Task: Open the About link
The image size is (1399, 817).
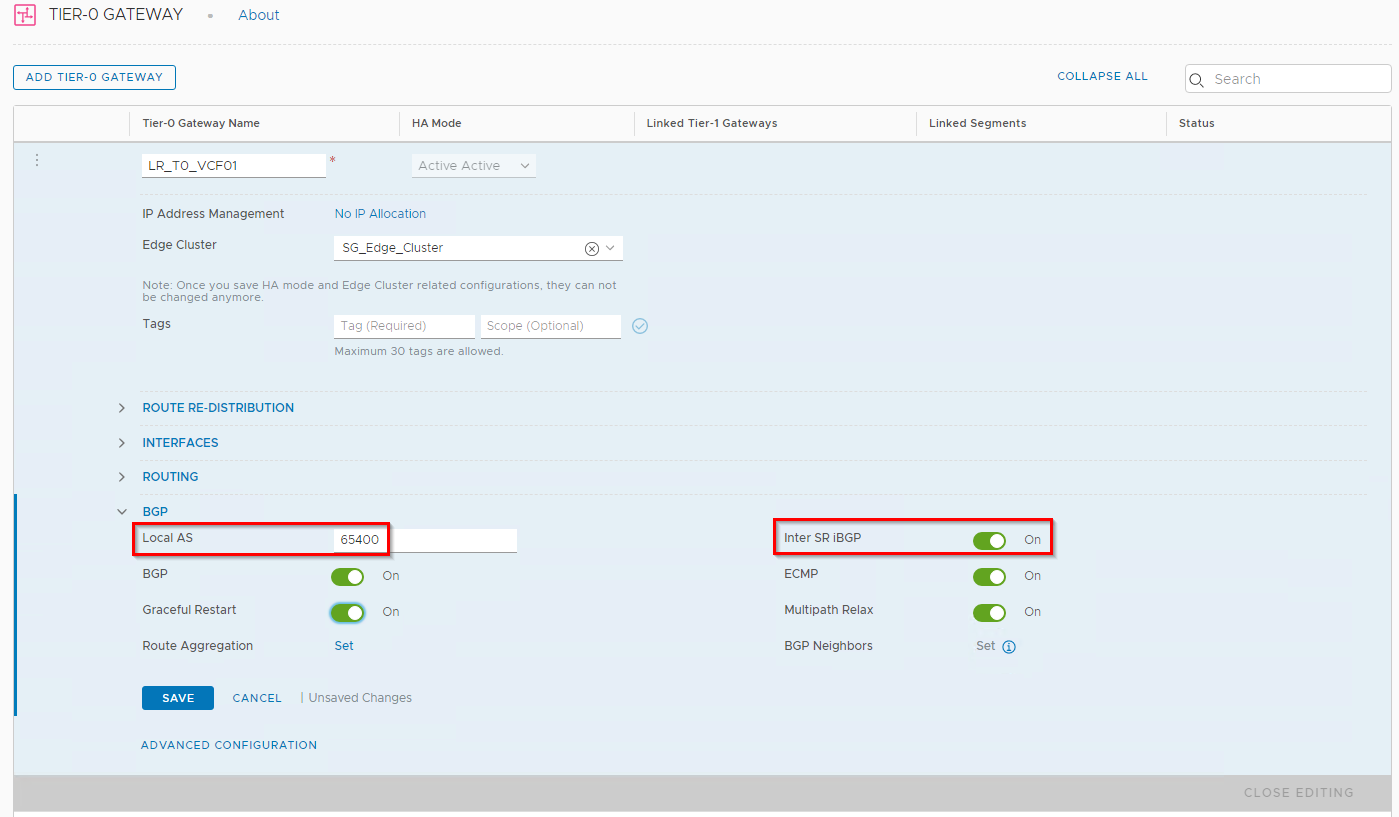Action: pyautogui.click(x=258, y=15)
